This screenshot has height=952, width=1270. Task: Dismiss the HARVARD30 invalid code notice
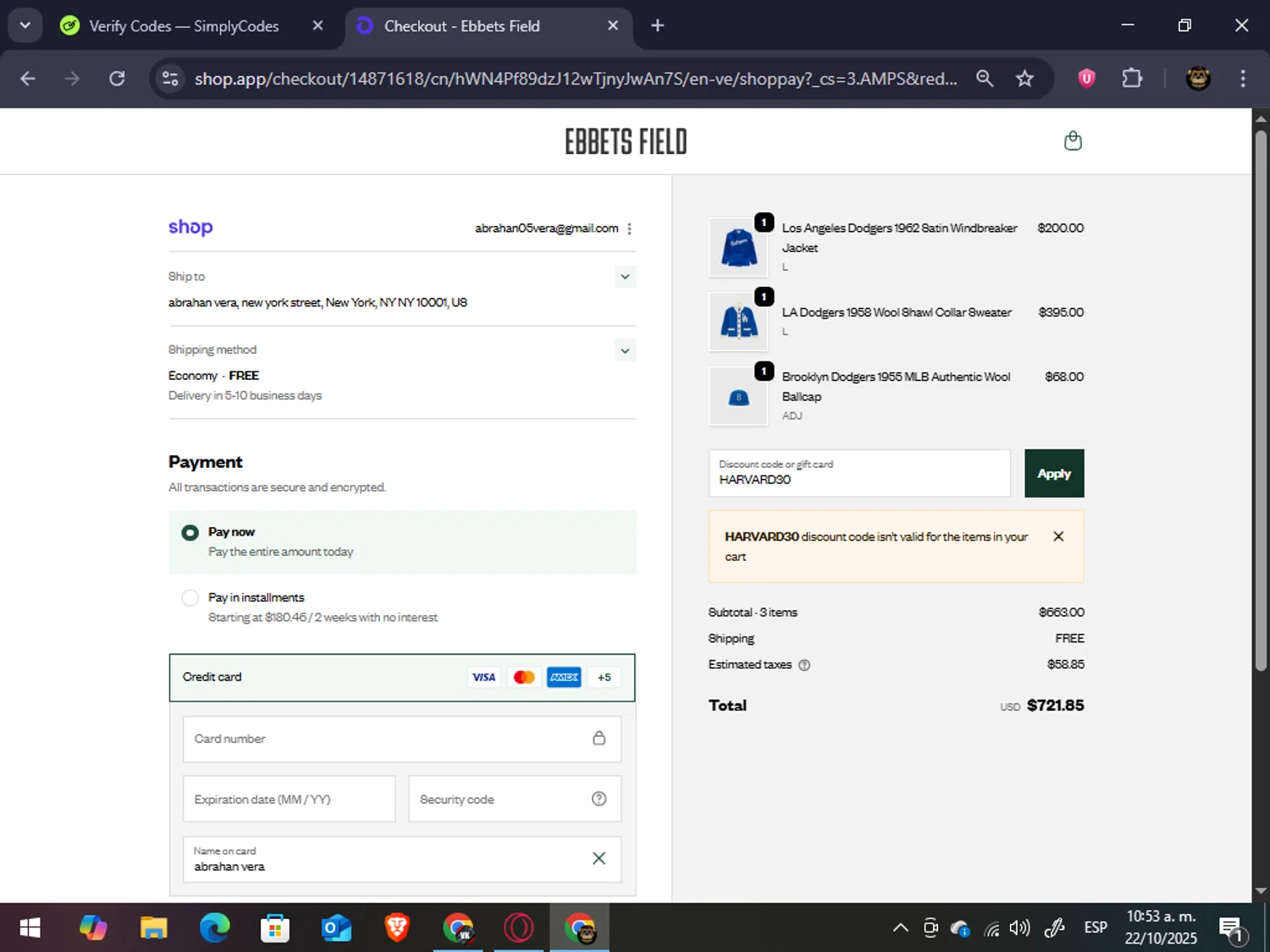click(1058, 537)
